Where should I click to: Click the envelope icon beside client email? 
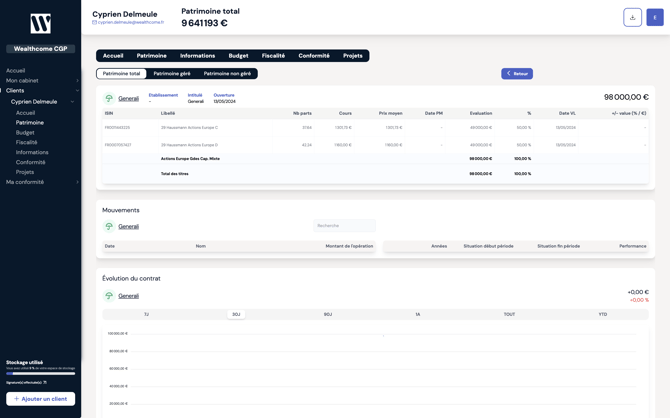95,22
